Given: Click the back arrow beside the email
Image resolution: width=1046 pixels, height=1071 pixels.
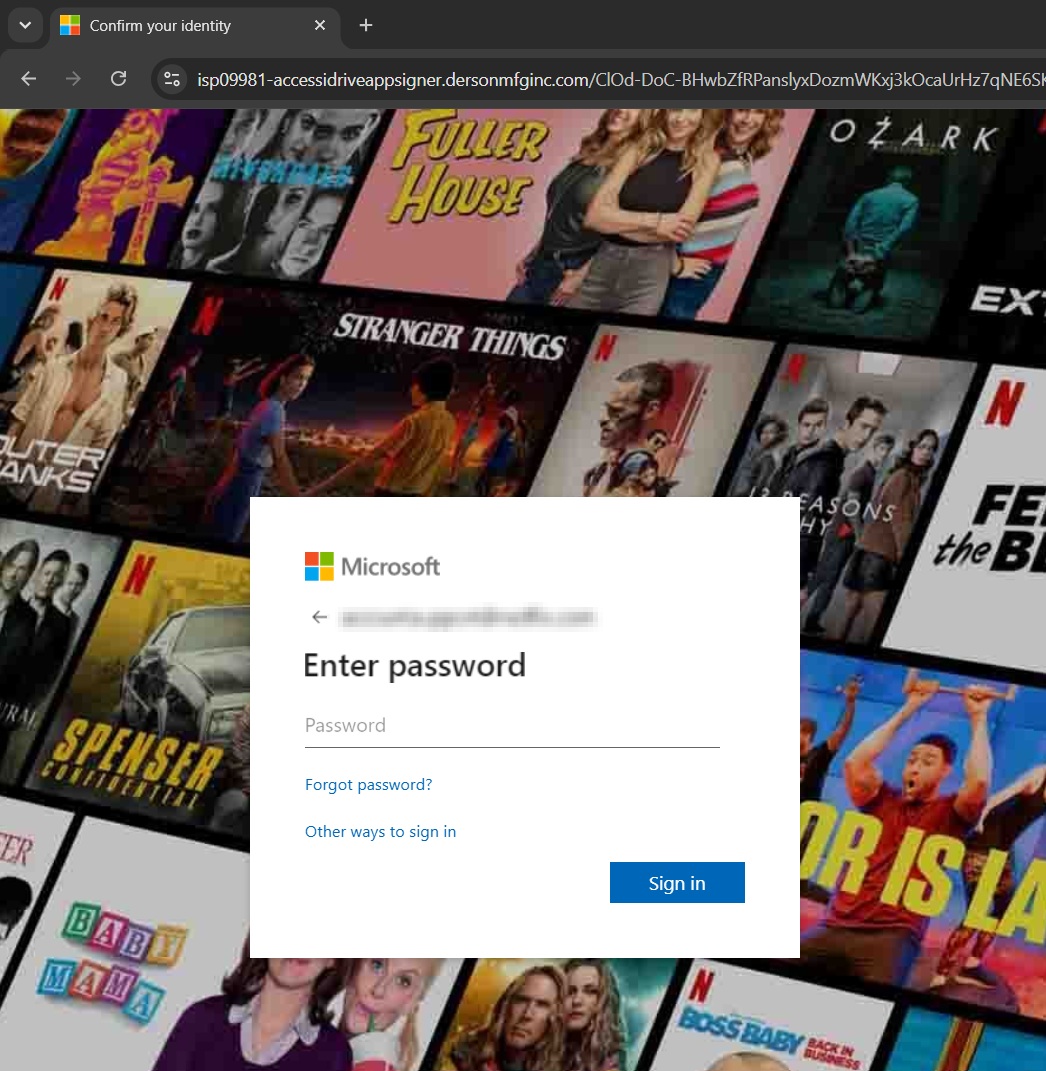Looking at the screenshot, I should pyautogui.click(x=319, y=617).
